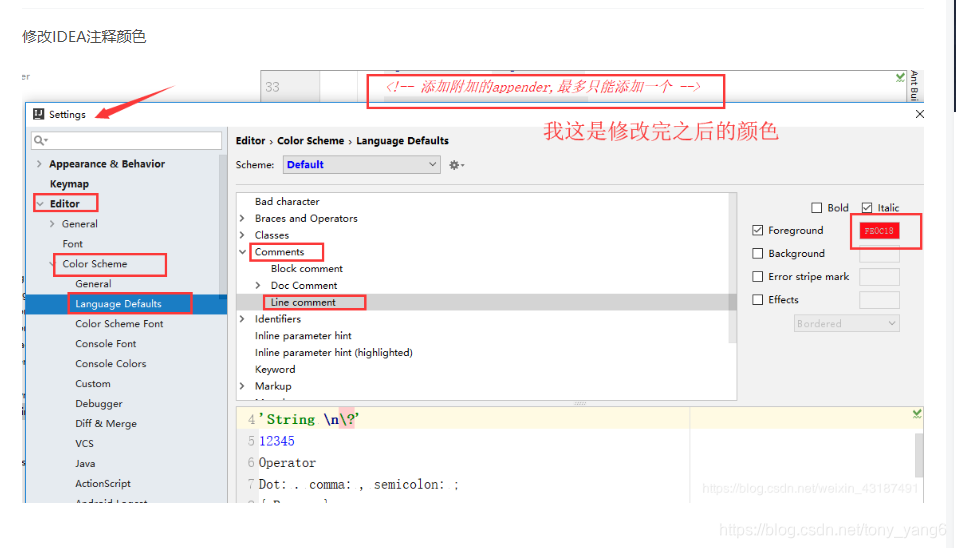This screenshot has height=548, width=956.
Task: Click the search magnifier icon in settings
Action: pos(40,140)
